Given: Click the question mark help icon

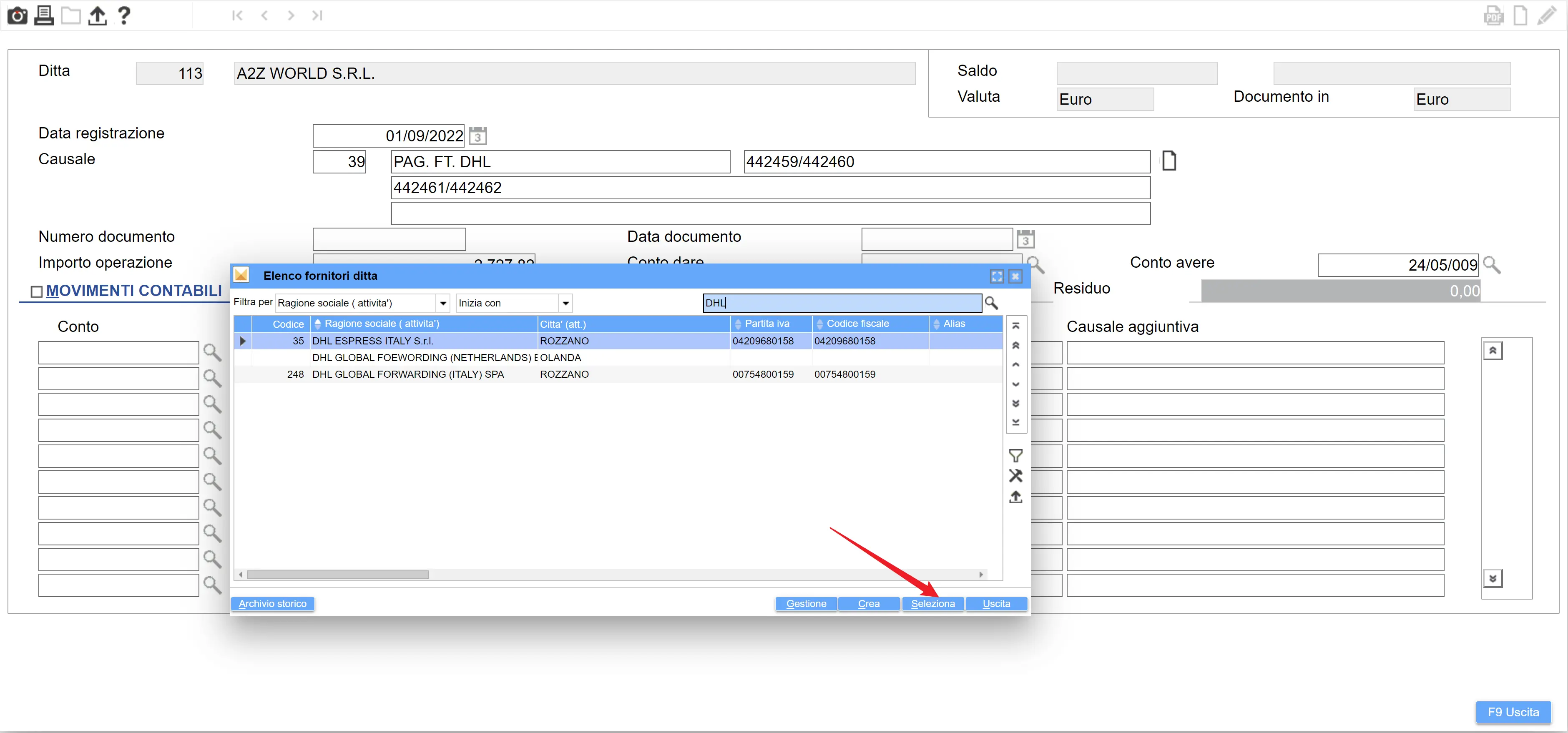Looking at the screenshot, I should (x=123, y=15).
